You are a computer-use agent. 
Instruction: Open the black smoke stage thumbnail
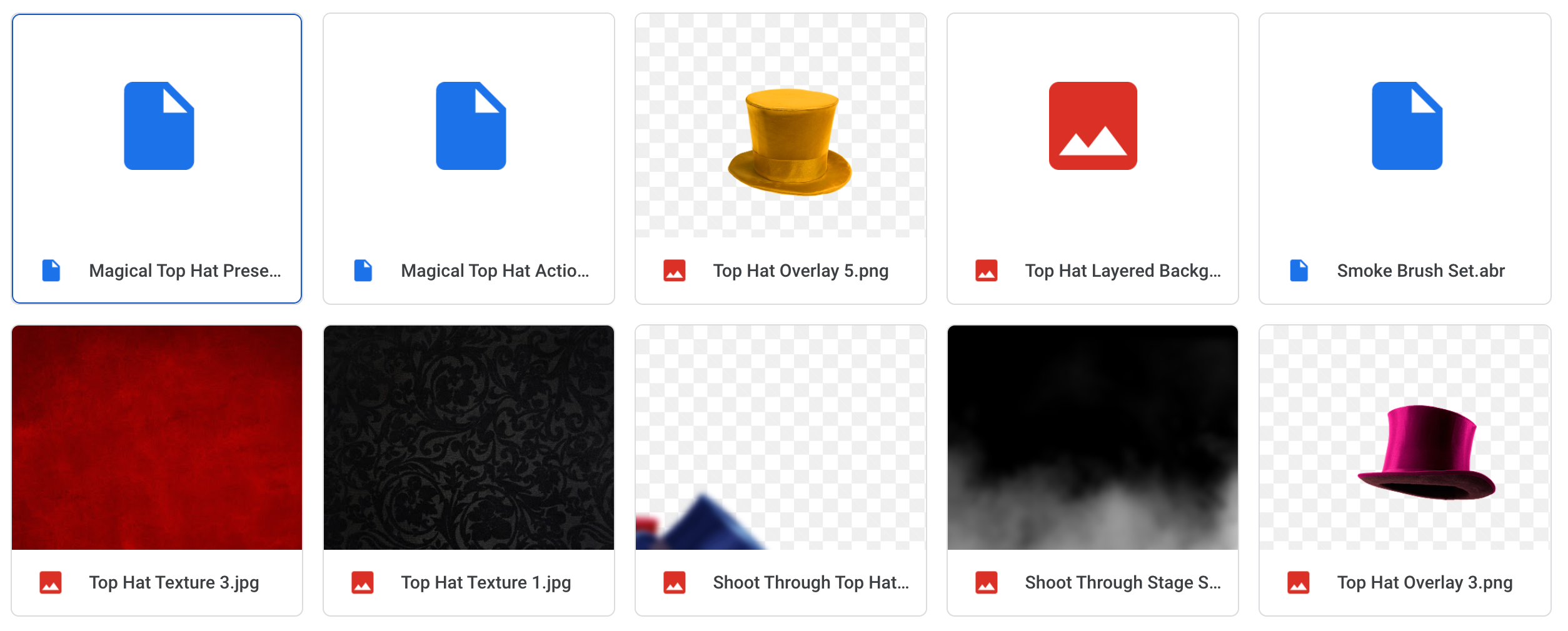[1093, 437]
